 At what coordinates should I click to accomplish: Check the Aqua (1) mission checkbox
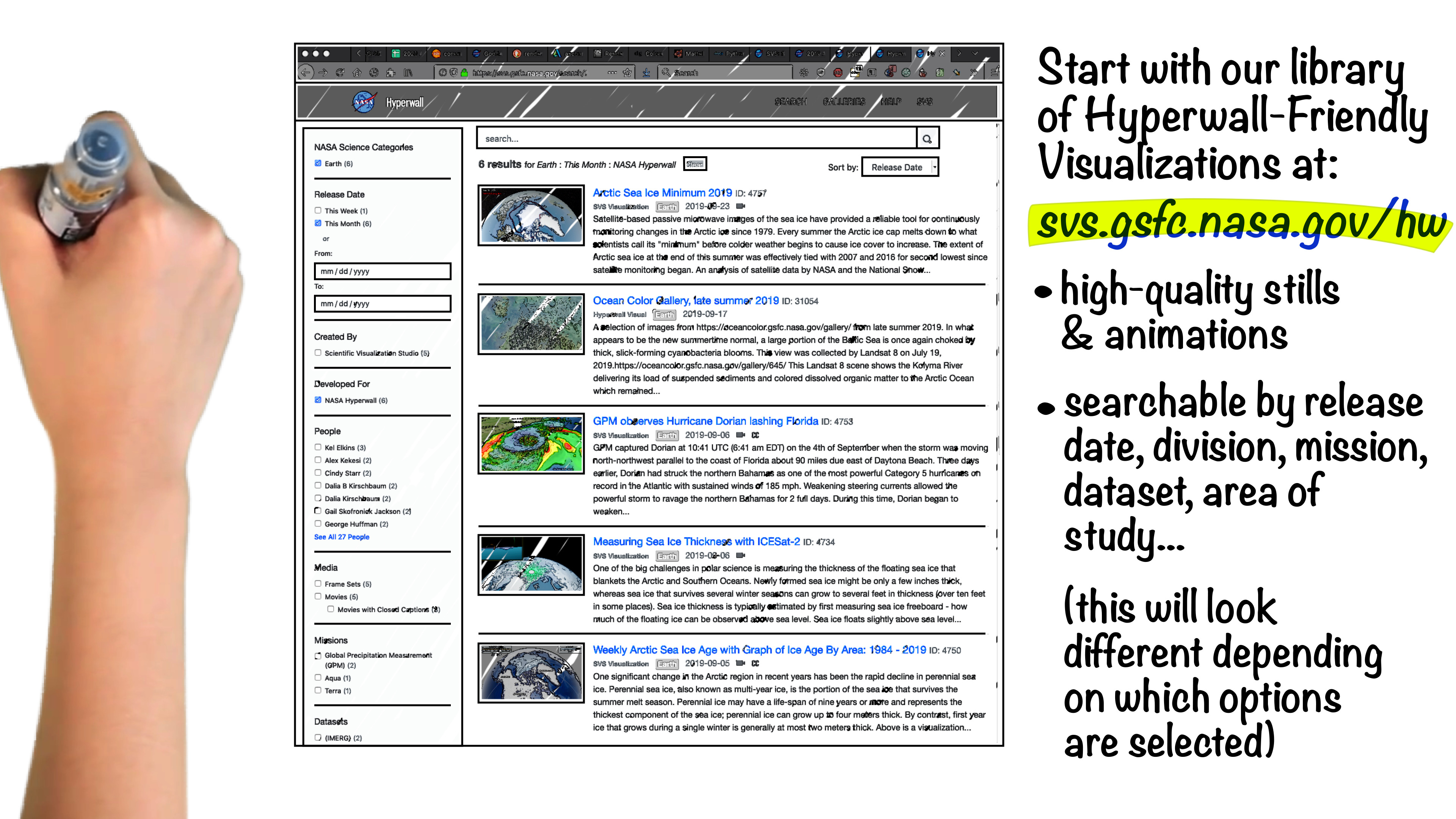click(x=318, y=678)
